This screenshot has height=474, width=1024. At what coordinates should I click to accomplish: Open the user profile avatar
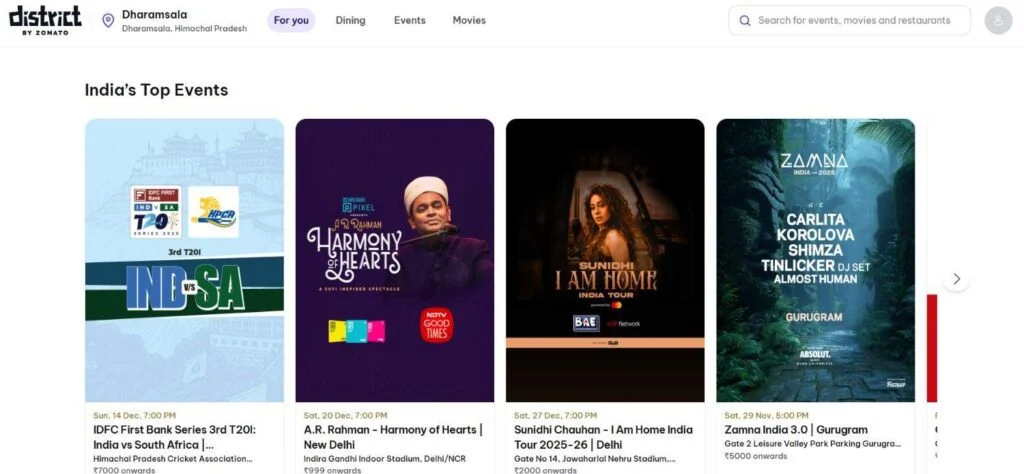tap(998, 20)
